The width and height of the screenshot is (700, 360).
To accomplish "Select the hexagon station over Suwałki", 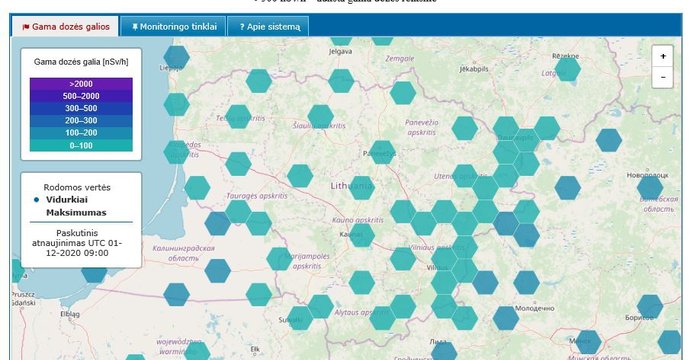I will pos(300,318).
